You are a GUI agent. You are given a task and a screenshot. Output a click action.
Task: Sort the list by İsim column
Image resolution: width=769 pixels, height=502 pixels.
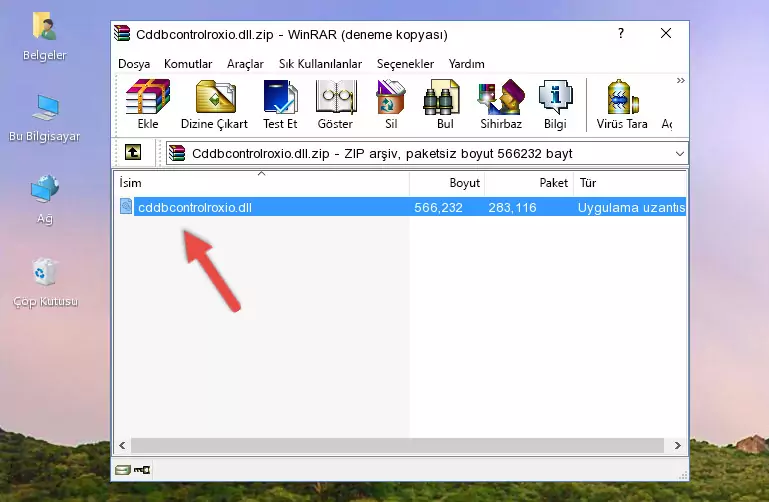pyautogui.click(x=262, y=183)
